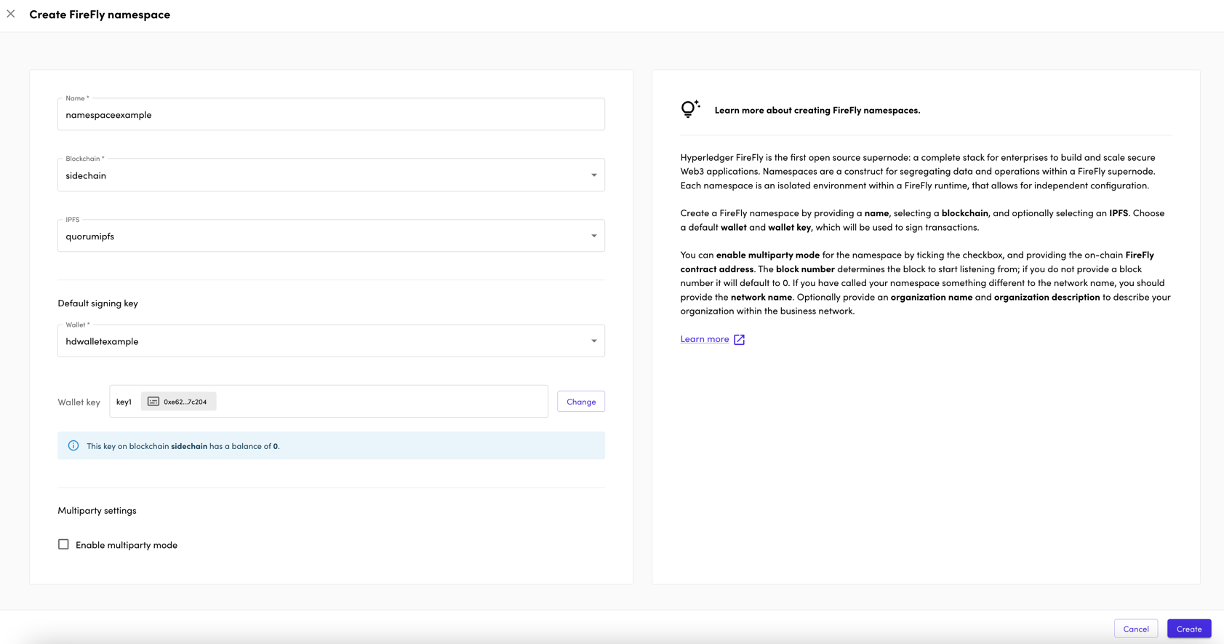Open the Wallet dropdown showing hdwalletexample
1224x644 pixels.
tap(330, 340)
